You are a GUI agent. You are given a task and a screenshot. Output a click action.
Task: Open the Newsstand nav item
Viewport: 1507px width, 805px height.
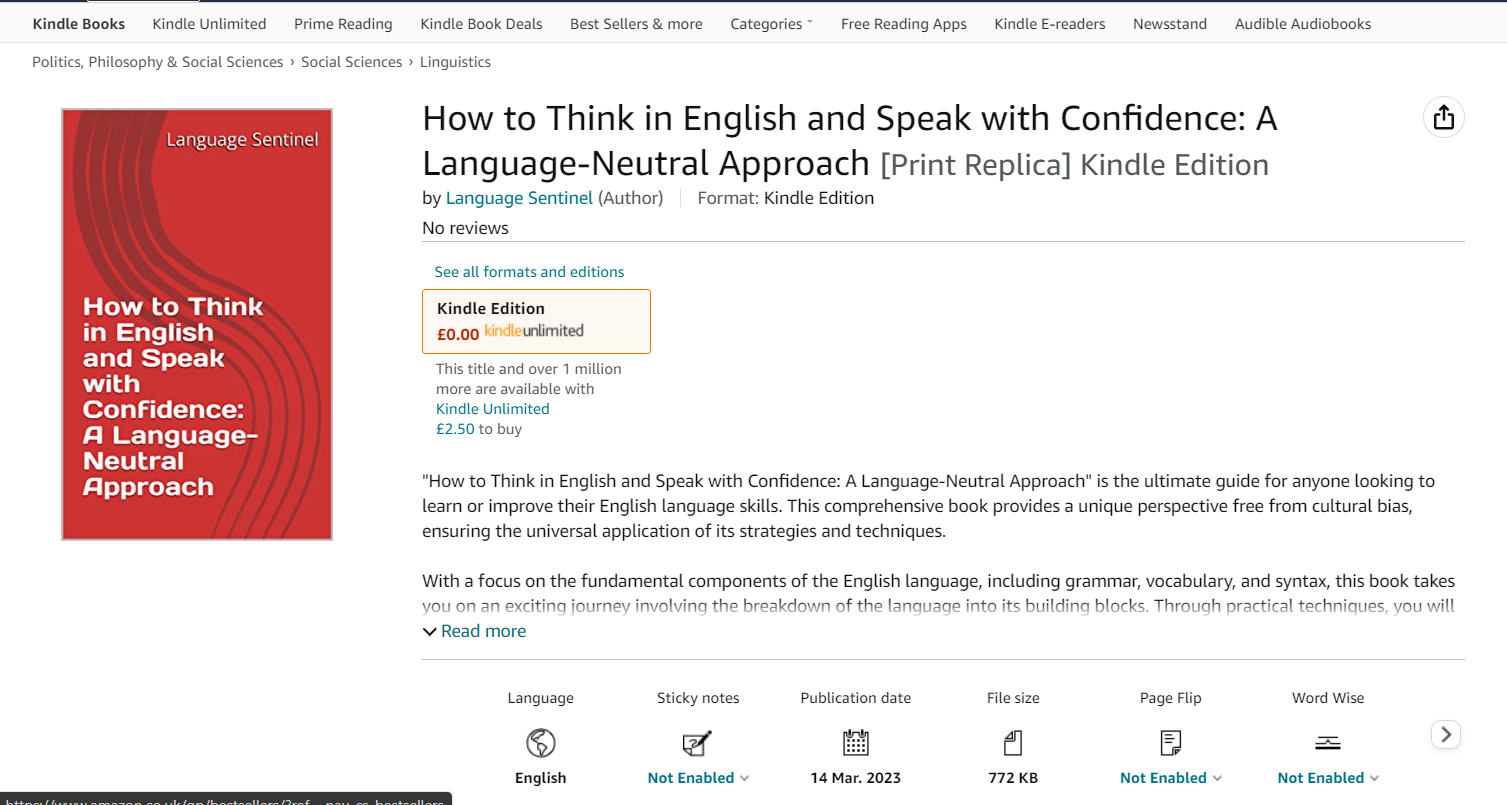click(1170, 24)
